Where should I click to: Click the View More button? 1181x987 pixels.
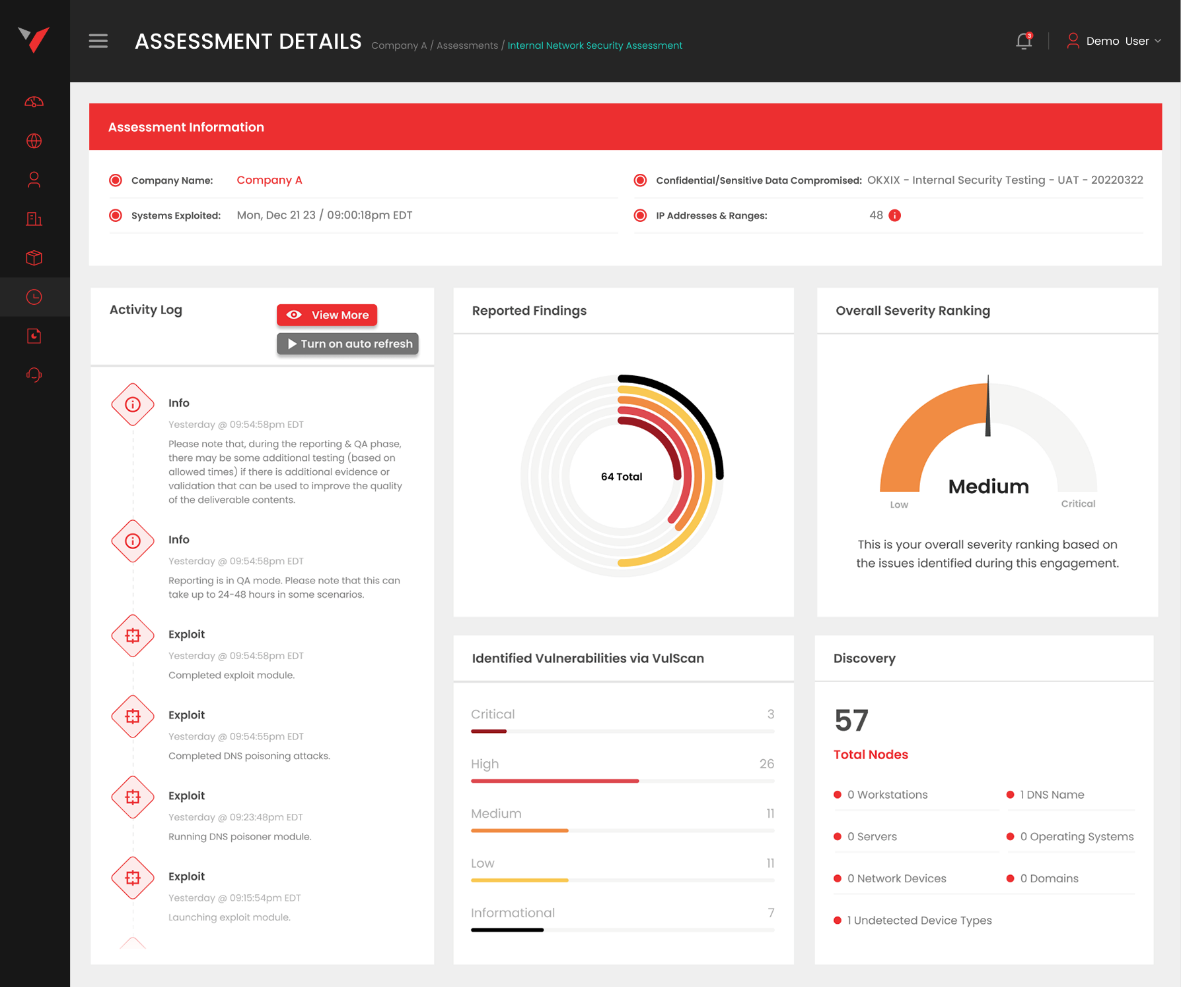click(327, 315)
